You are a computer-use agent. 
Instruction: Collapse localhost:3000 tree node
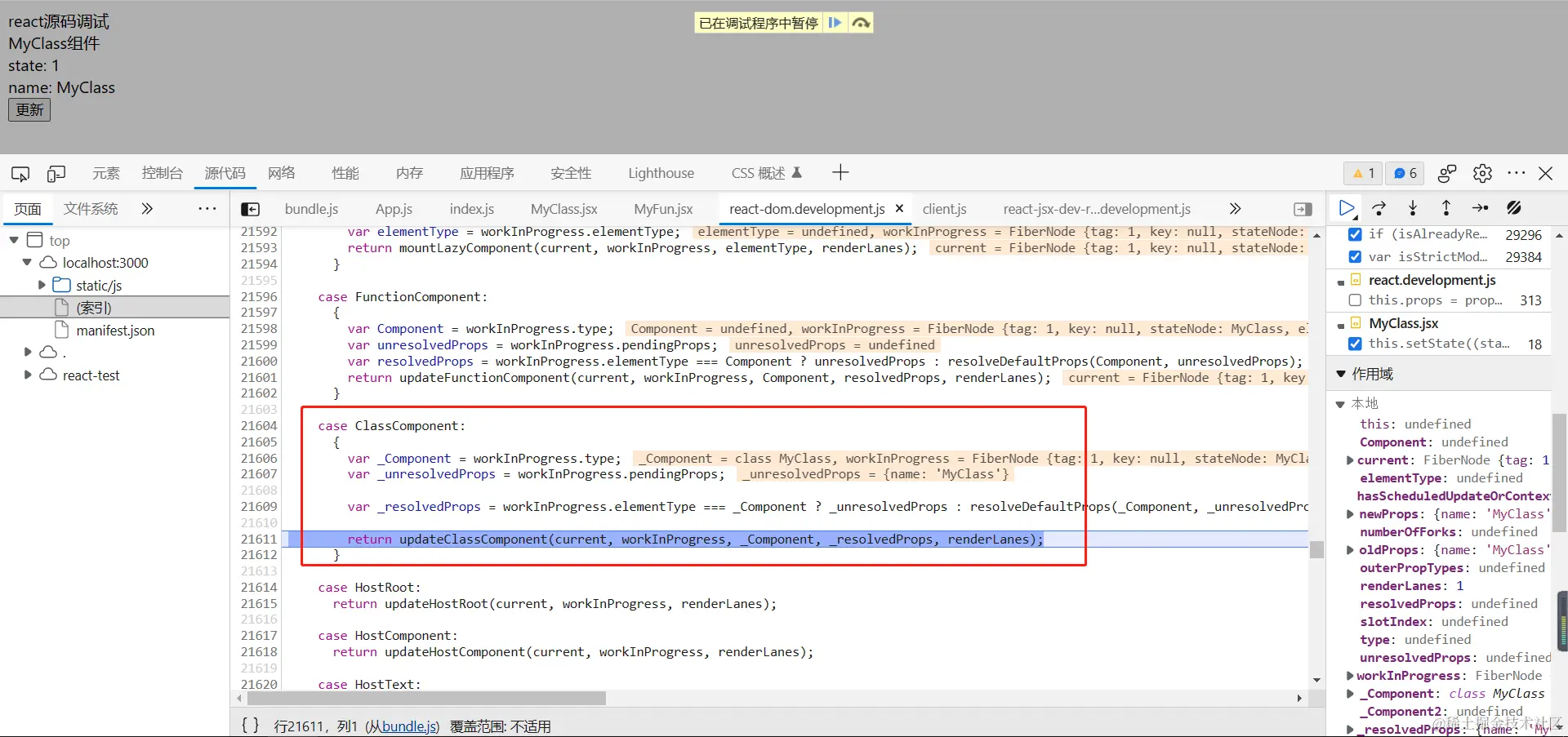[27, 263]
